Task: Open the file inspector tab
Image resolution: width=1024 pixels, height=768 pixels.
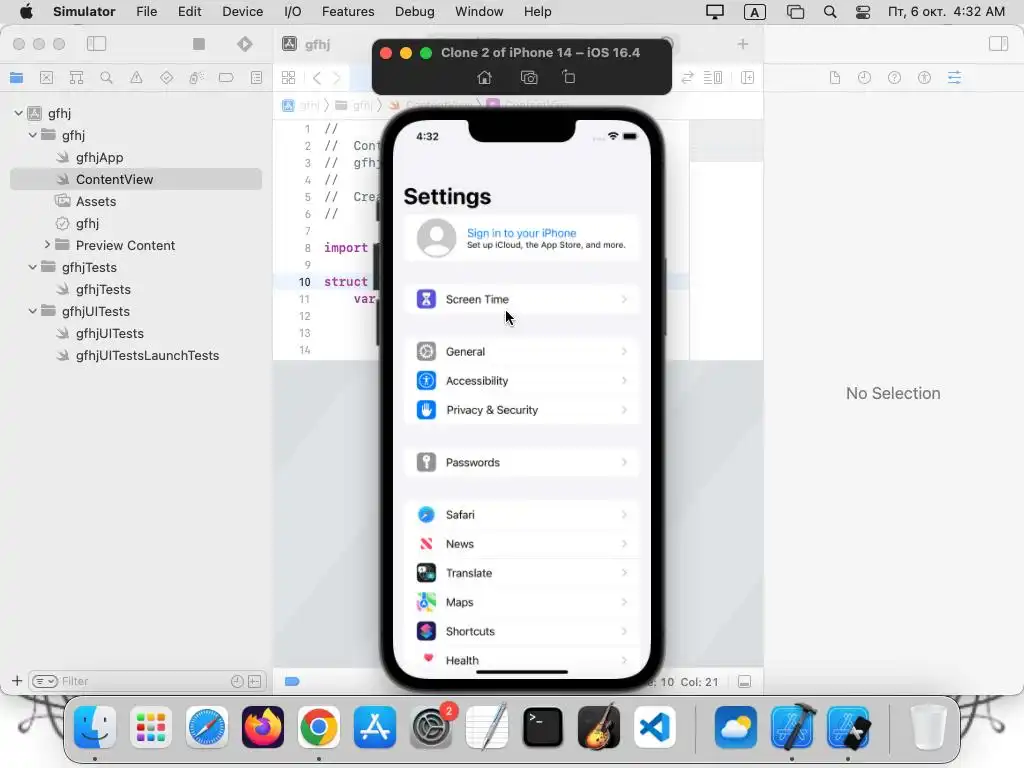Action: tap(835, 78)
